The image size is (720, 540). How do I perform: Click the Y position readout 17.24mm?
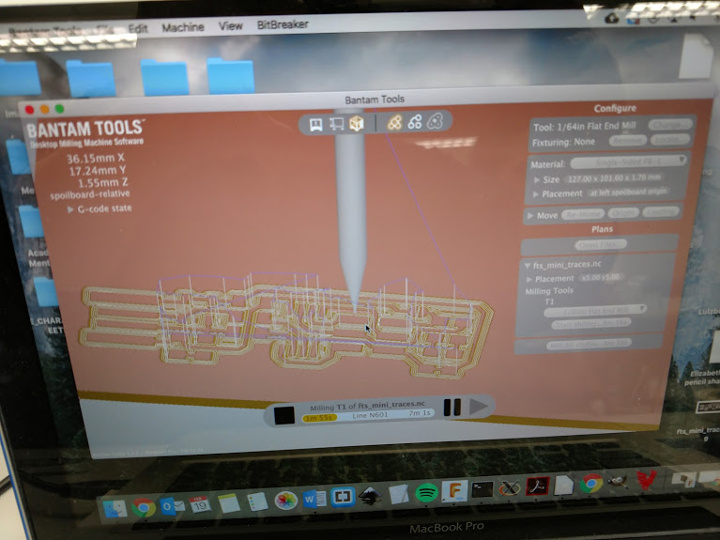(x=97, y=171)
